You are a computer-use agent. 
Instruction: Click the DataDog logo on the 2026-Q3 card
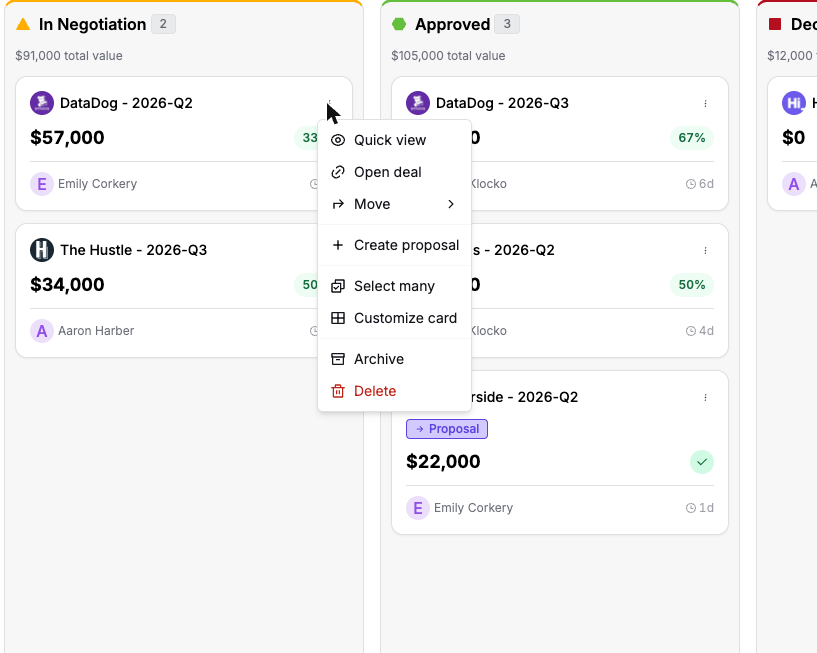coord(418,103)
